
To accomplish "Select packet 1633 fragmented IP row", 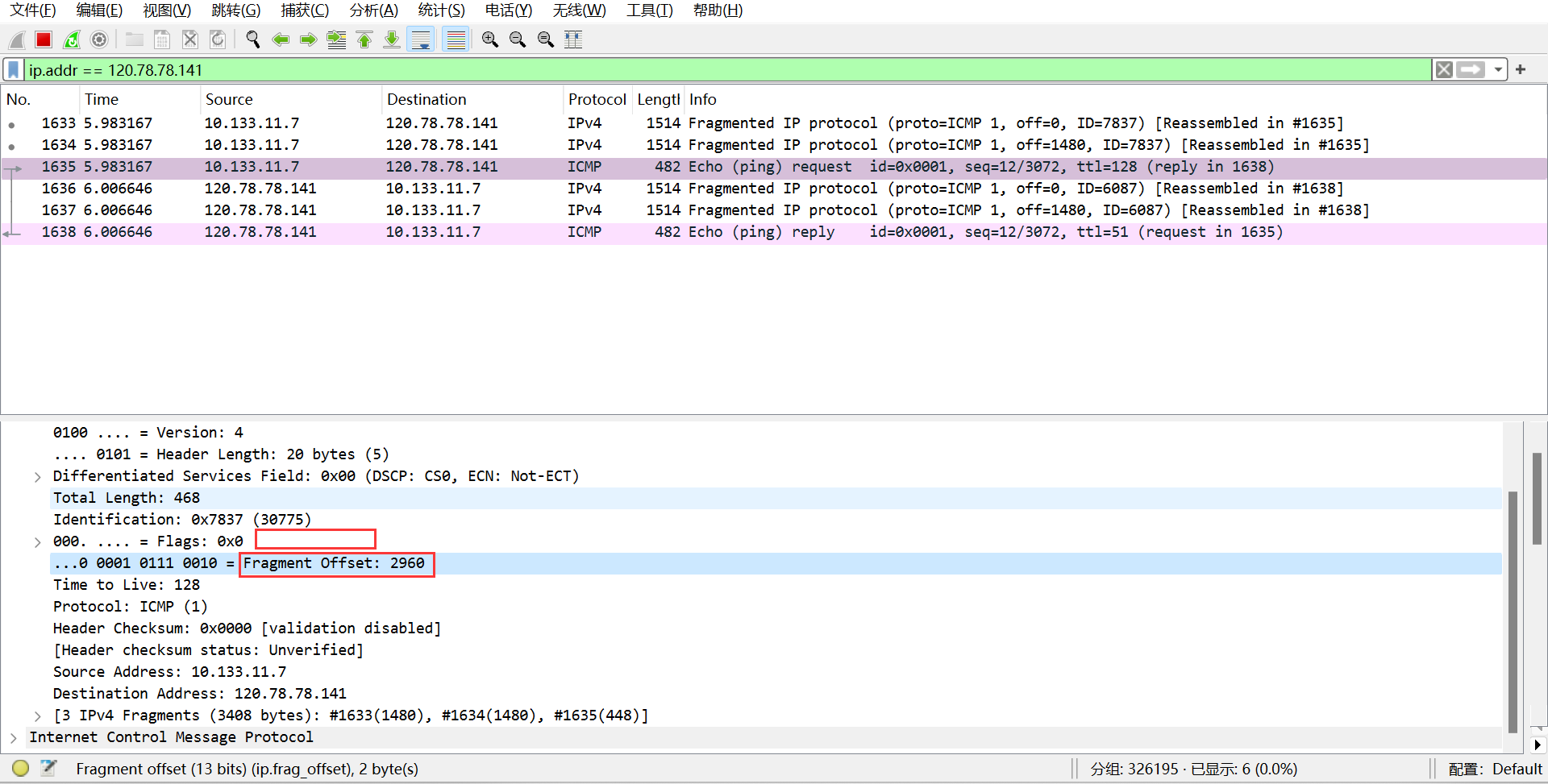I will 774,123.
